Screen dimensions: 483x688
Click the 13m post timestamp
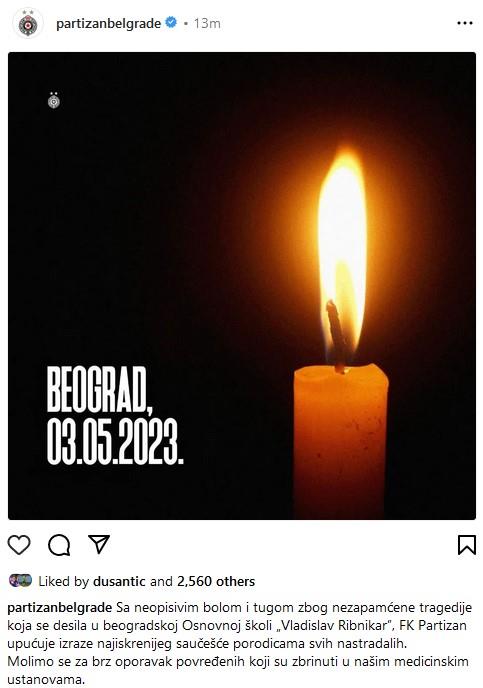[x=207, y=23]
